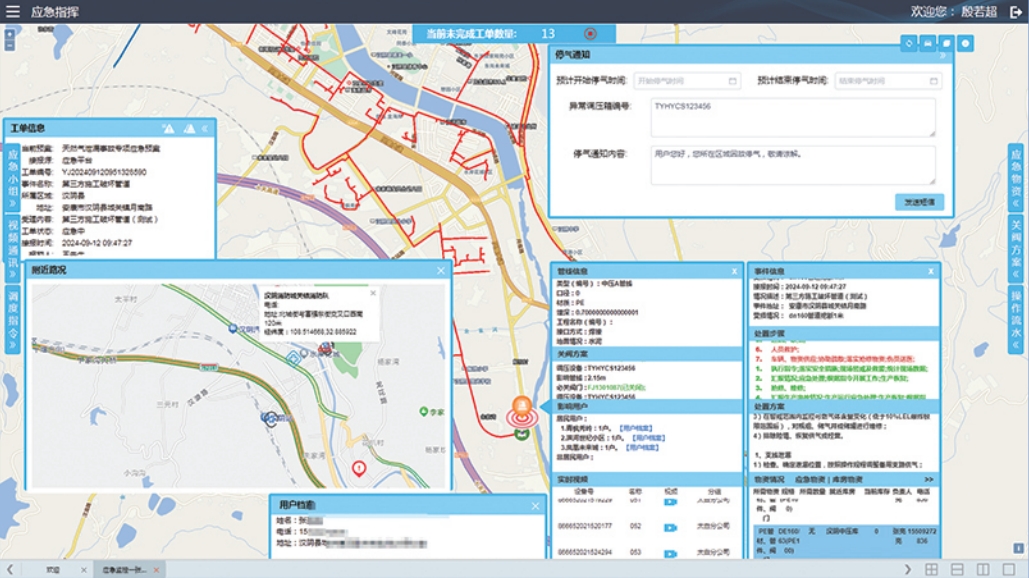Click work-order number YJ2024091209... value
The width and height of the screenshot is (1029, 578).
coord(104,172)
